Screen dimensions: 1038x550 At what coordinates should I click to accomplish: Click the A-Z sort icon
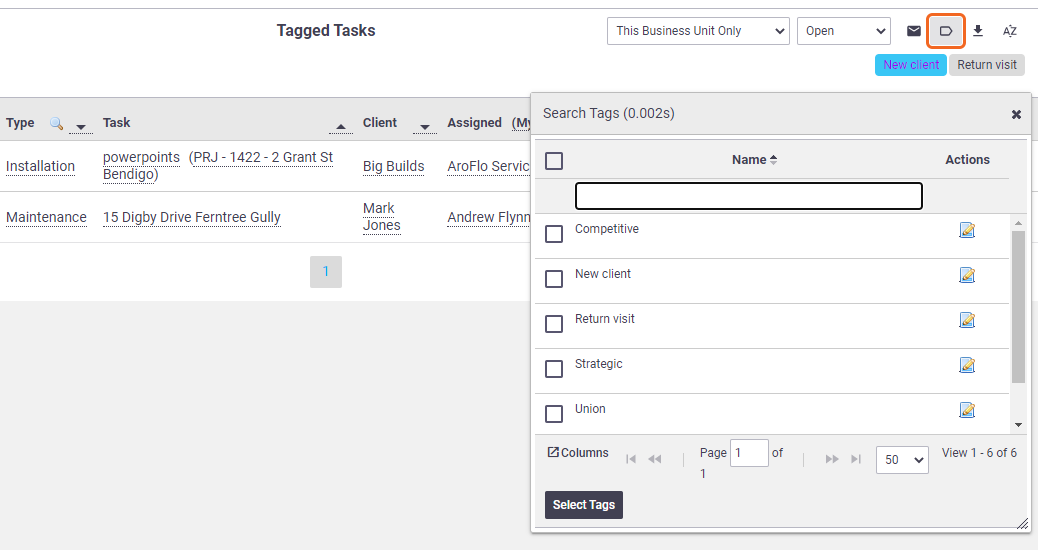[x=1010, y=31]
